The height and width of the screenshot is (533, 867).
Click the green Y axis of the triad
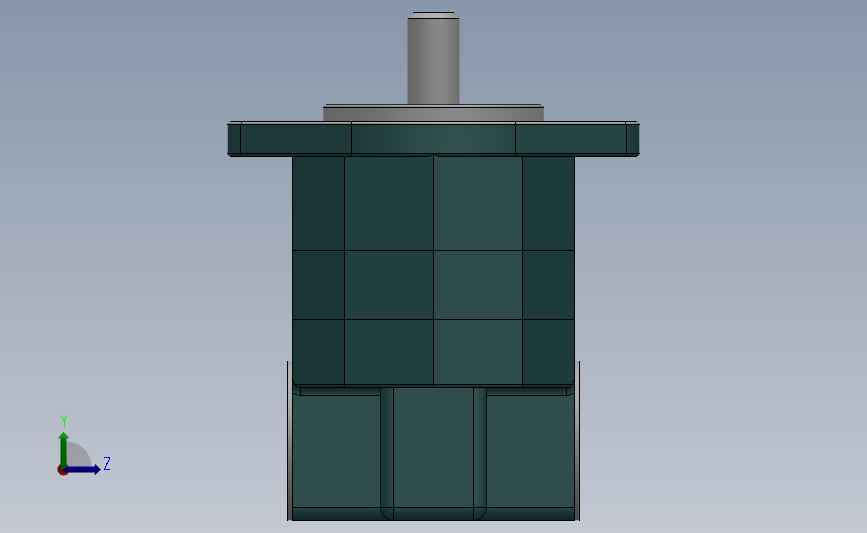point(64,449)
